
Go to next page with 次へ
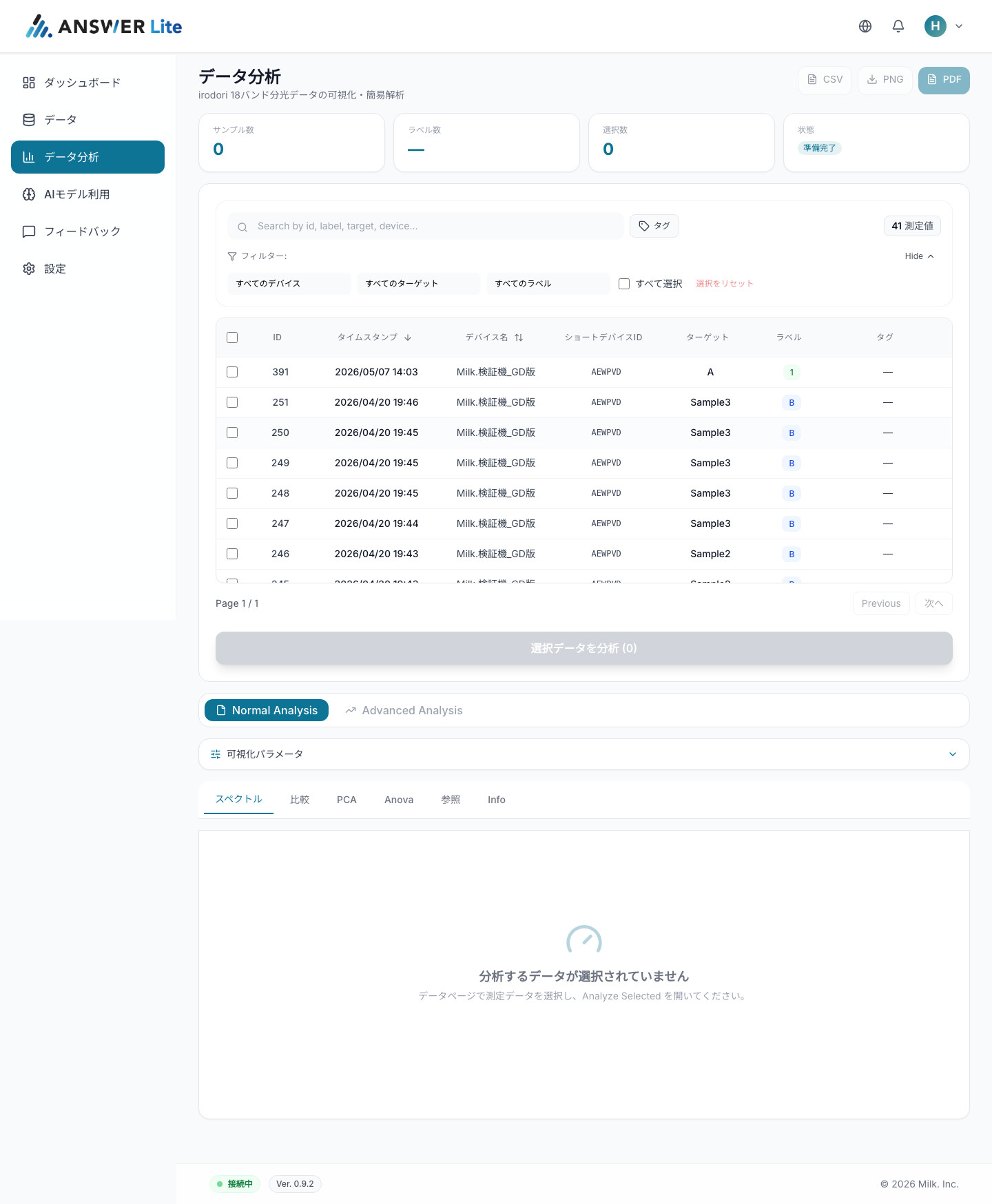[x=933, y=603]
